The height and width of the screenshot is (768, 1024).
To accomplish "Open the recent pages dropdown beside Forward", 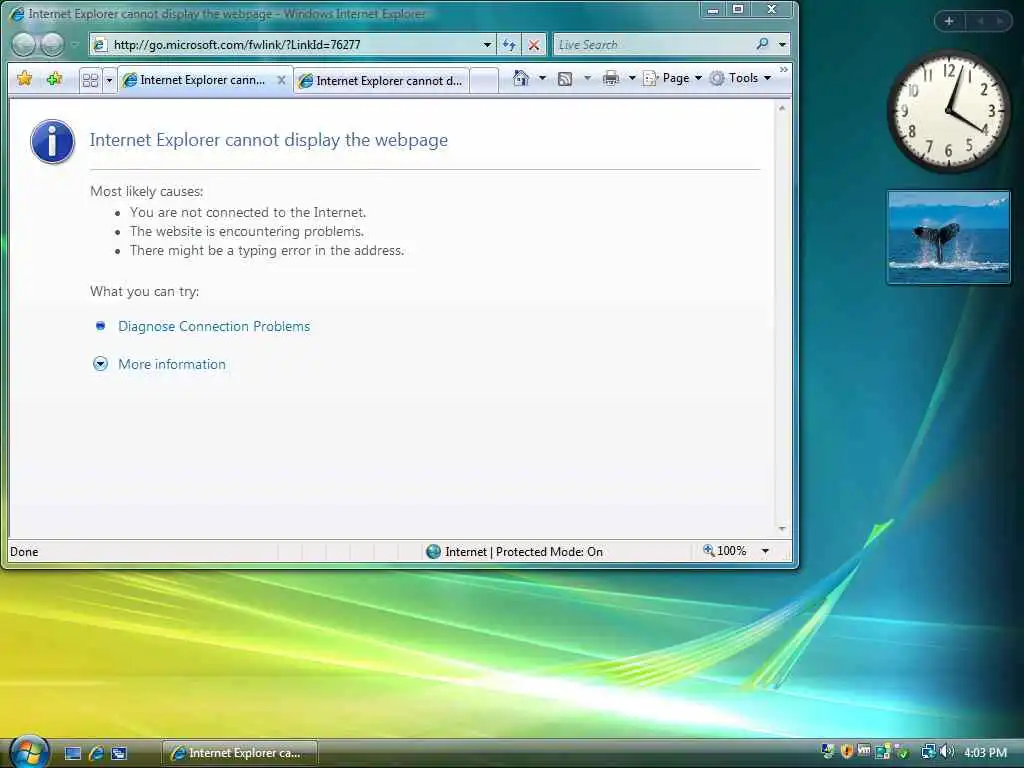I will (74, 44).
